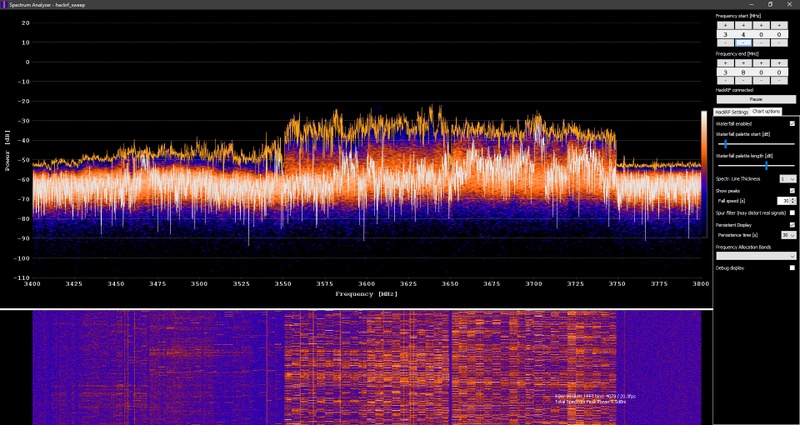Toggle Show peaks checkbox
Image resolution: width=800 pixels, height=425 pixels.
click(792, 190)
